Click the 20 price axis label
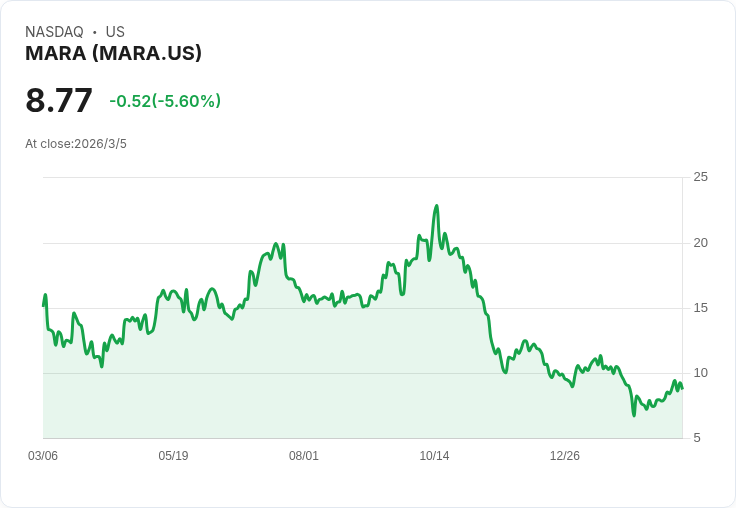Viewport: 736px width, 508px height. (x=701, y=243)
